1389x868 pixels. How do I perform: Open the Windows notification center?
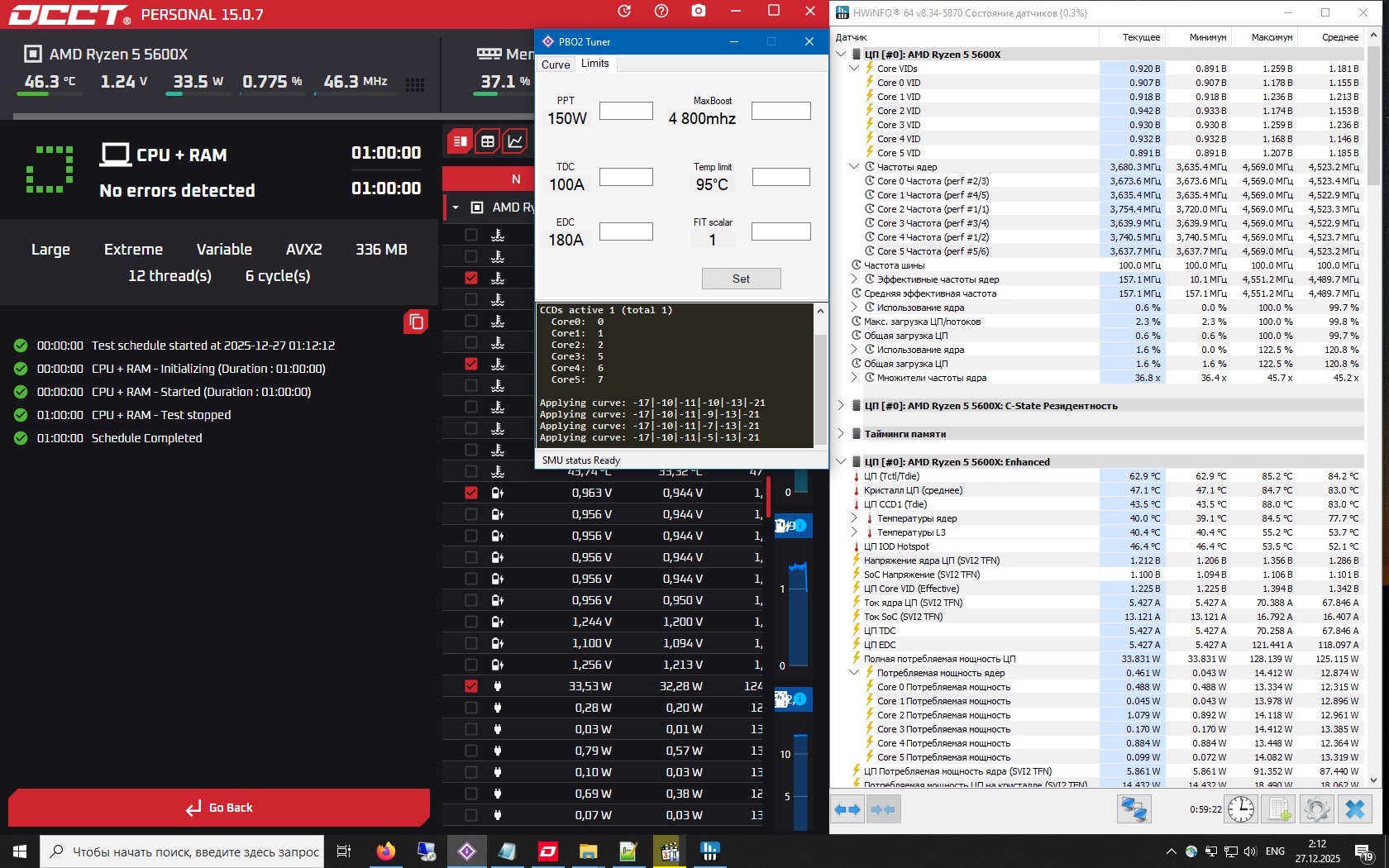tap(1364, 851)
